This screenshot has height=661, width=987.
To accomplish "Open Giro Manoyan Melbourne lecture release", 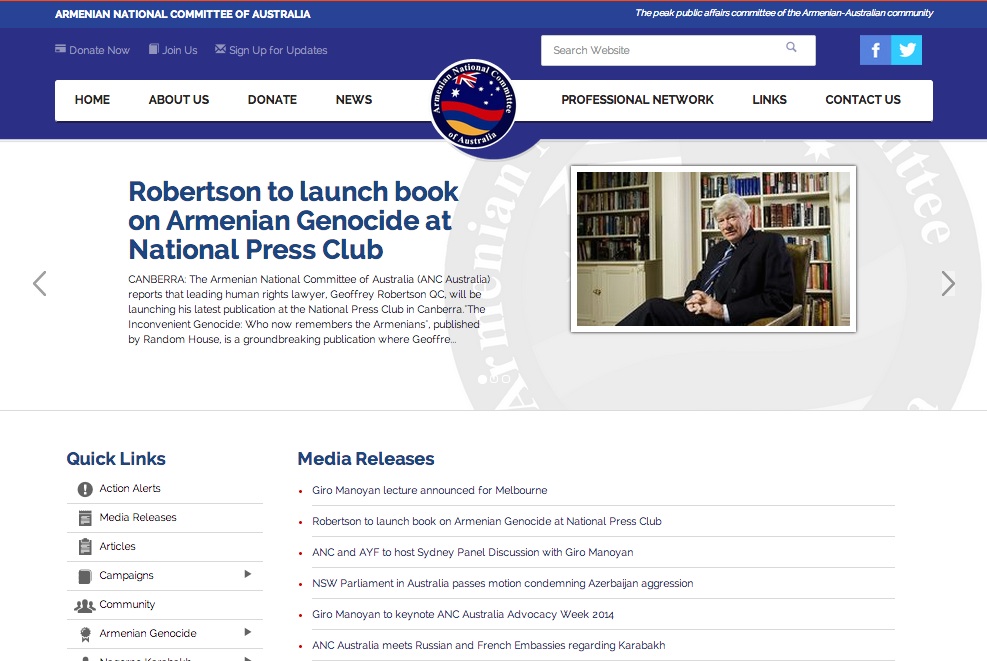I will pyautogui.click(x=430, y=490).
